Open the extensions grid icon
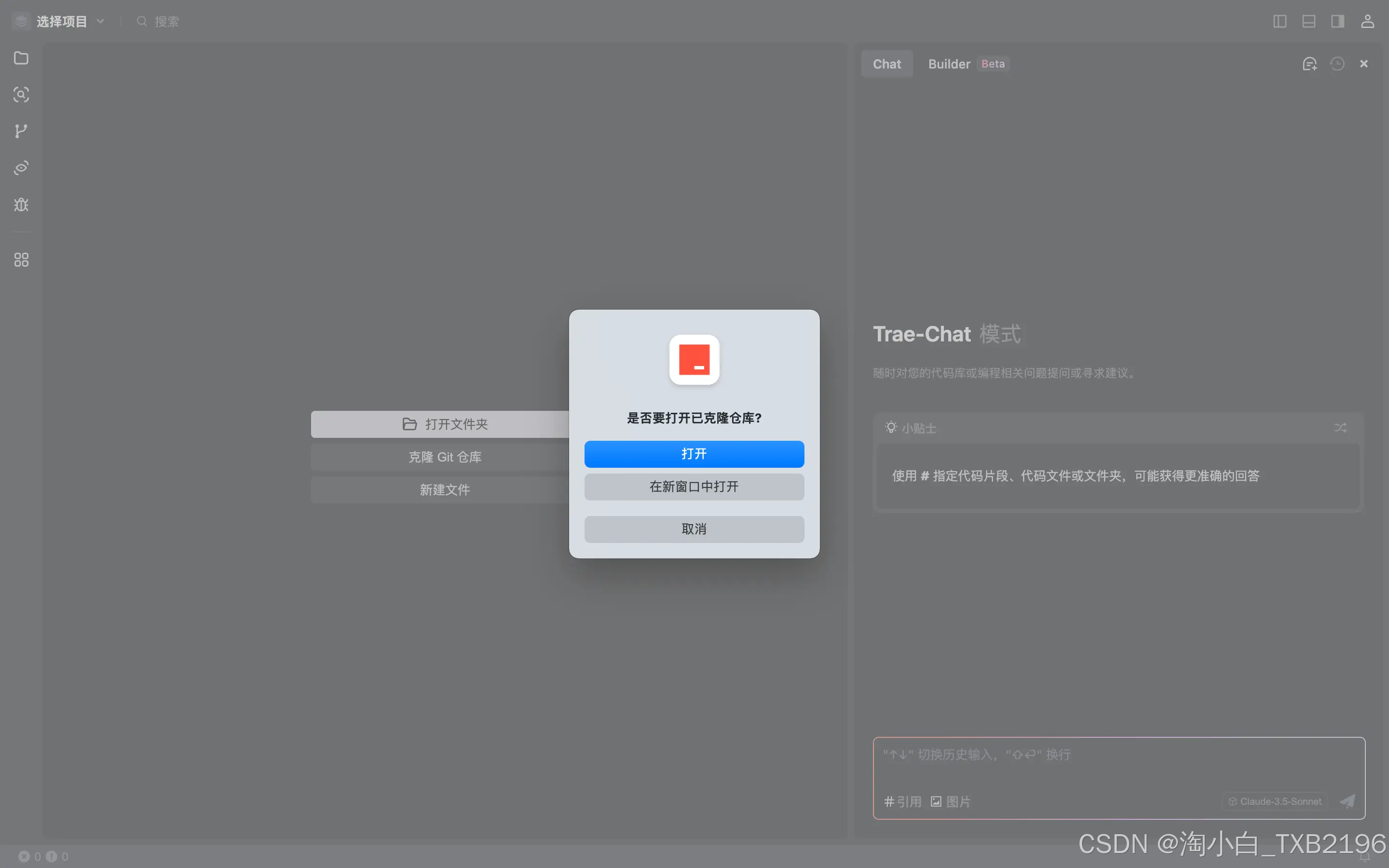This screenshot has height=868, width=1389. (x=21, y=260)
